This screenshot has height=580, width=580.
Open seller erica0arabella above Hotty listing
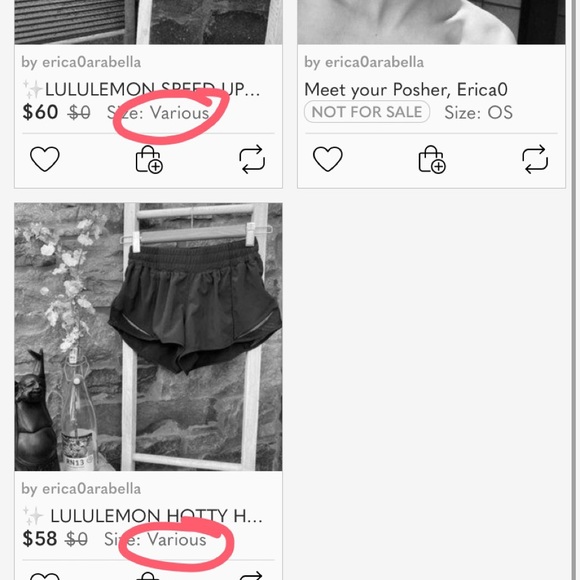point(81,489)
